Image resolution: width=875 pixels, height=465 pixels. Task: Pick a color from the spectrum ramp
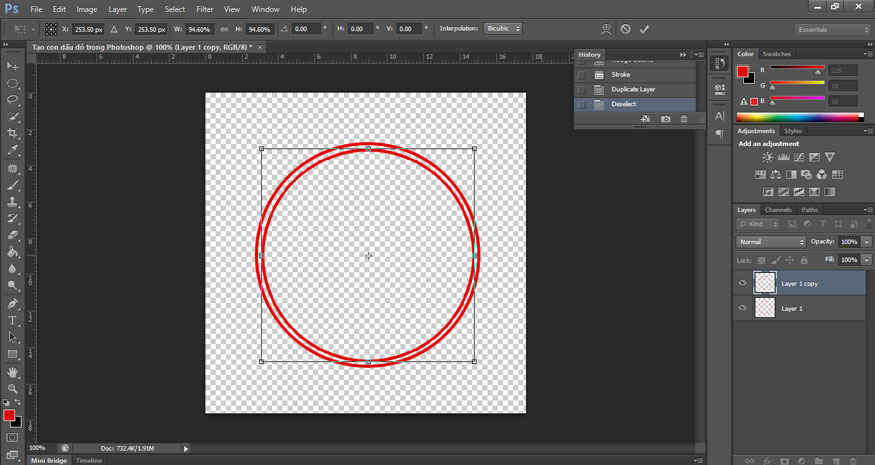coord(800,117)
